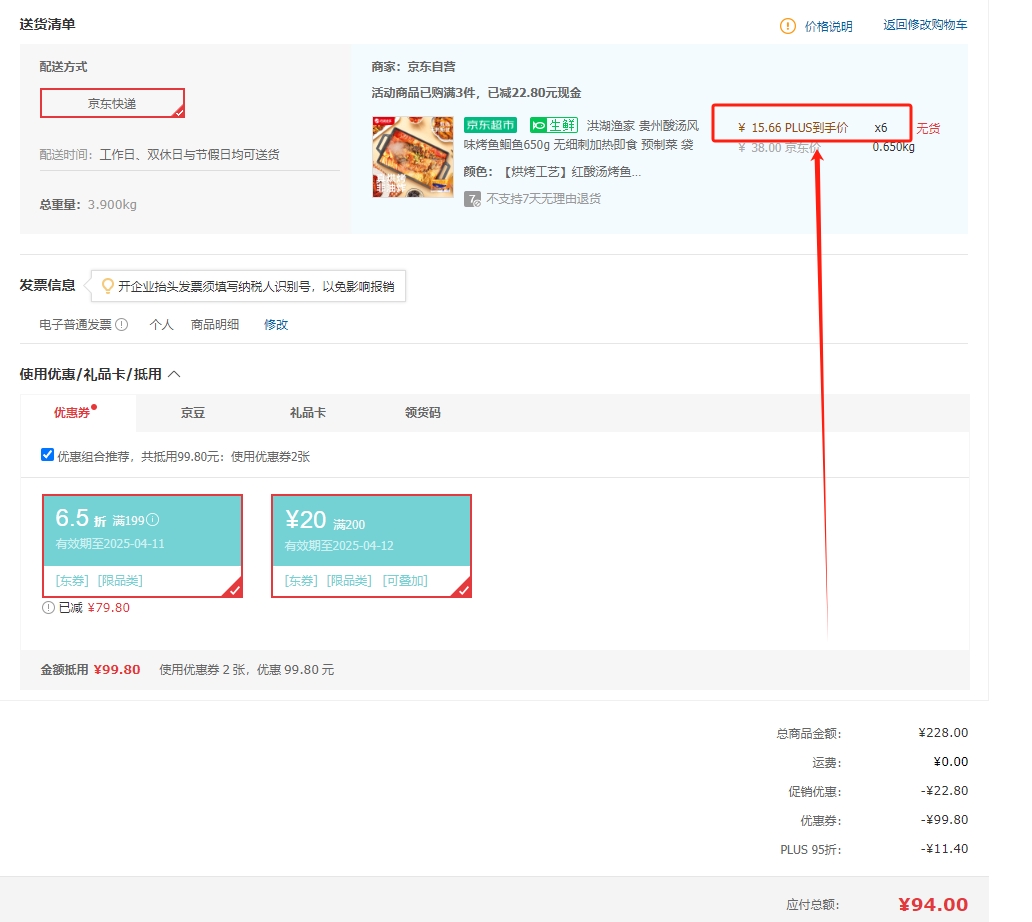Click the 商品明细 invoice content text
This screenshot has height=922, width=1032.
click(215, 324)
